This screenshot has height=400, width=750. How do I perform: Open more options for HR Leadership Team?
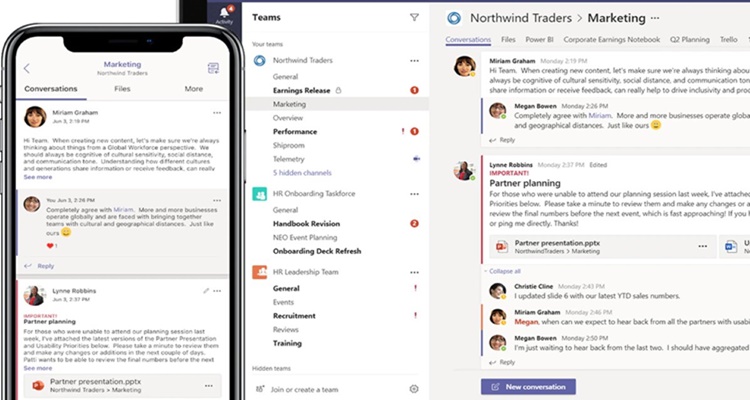tap(414, 272)
